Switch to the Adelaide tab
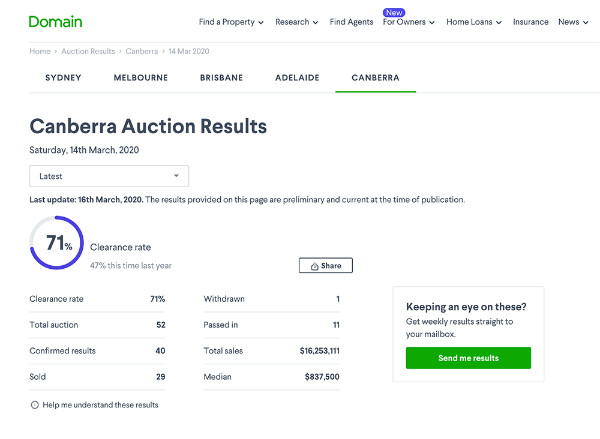Image resolution: width=600 pixels, height=439 pixels. coord(296,77)
